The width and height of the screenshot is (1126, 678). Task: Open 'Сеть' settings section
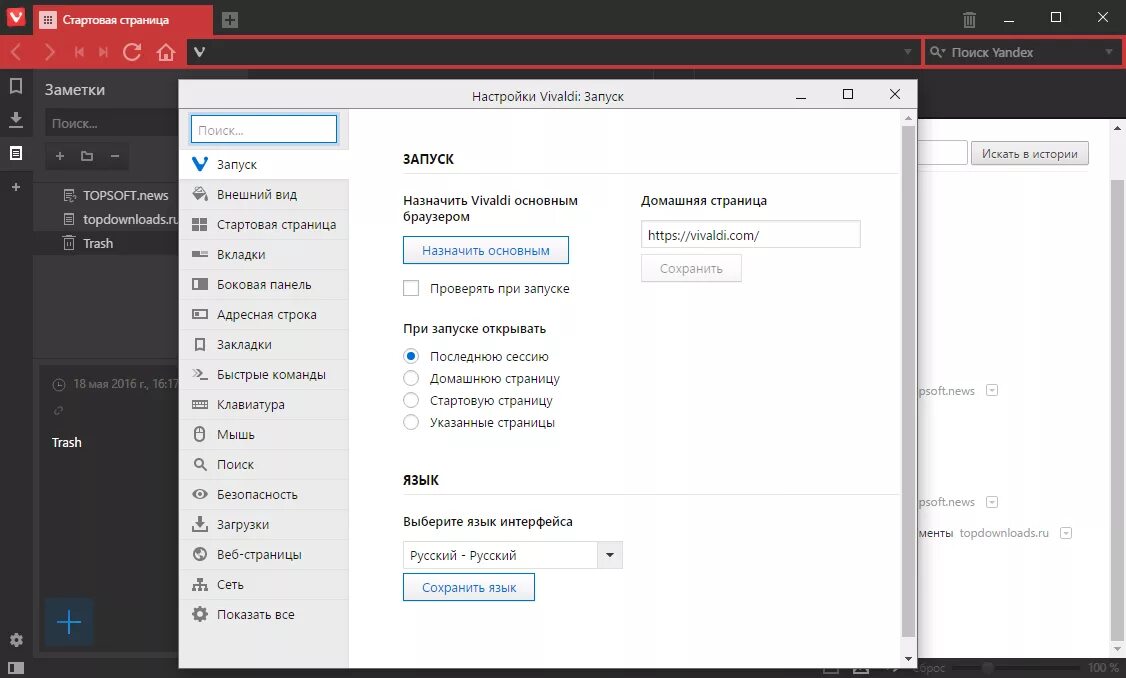coord(264,585)
